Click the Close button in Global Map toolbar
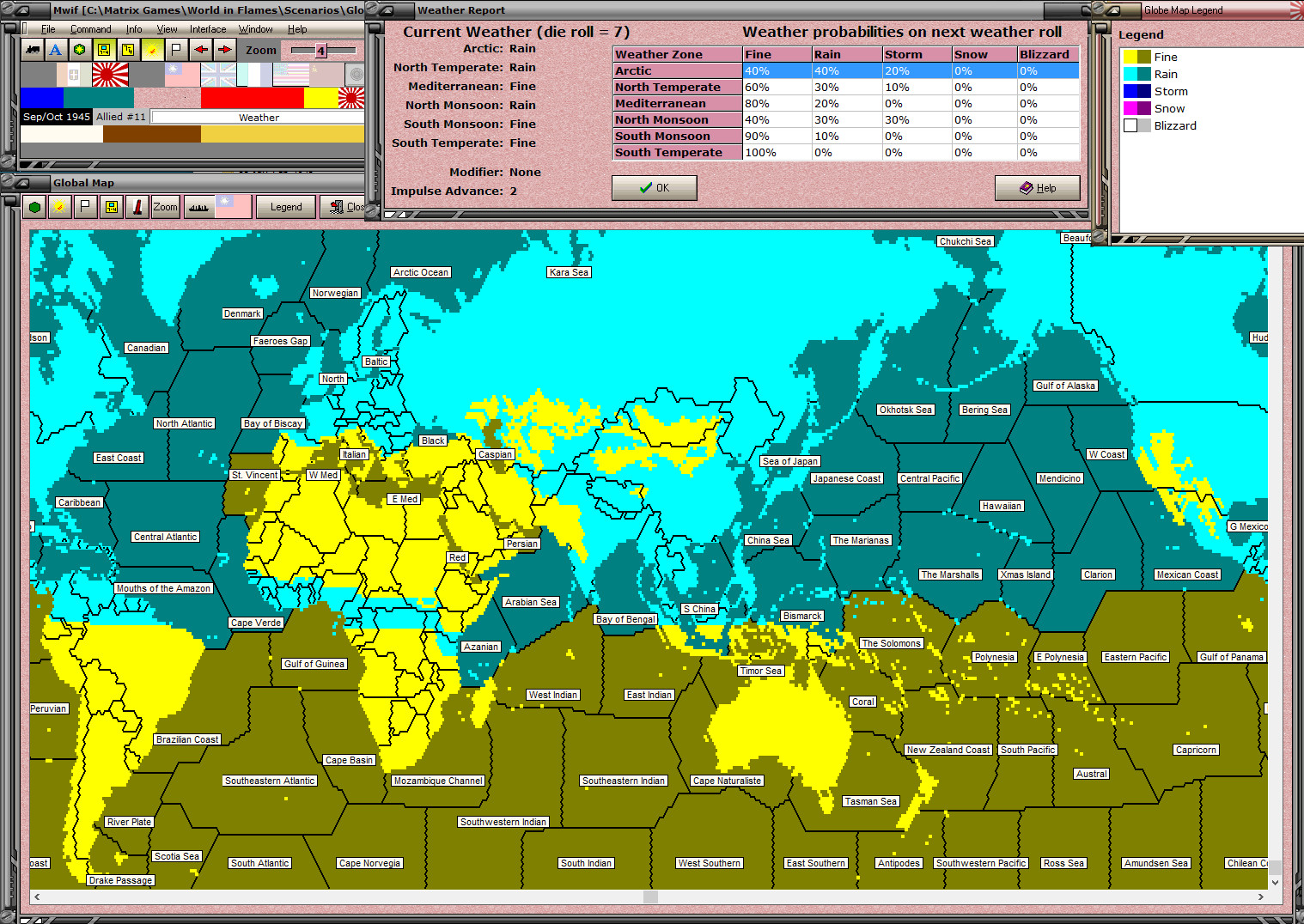 pyautogui.click(x=344, y=207)
